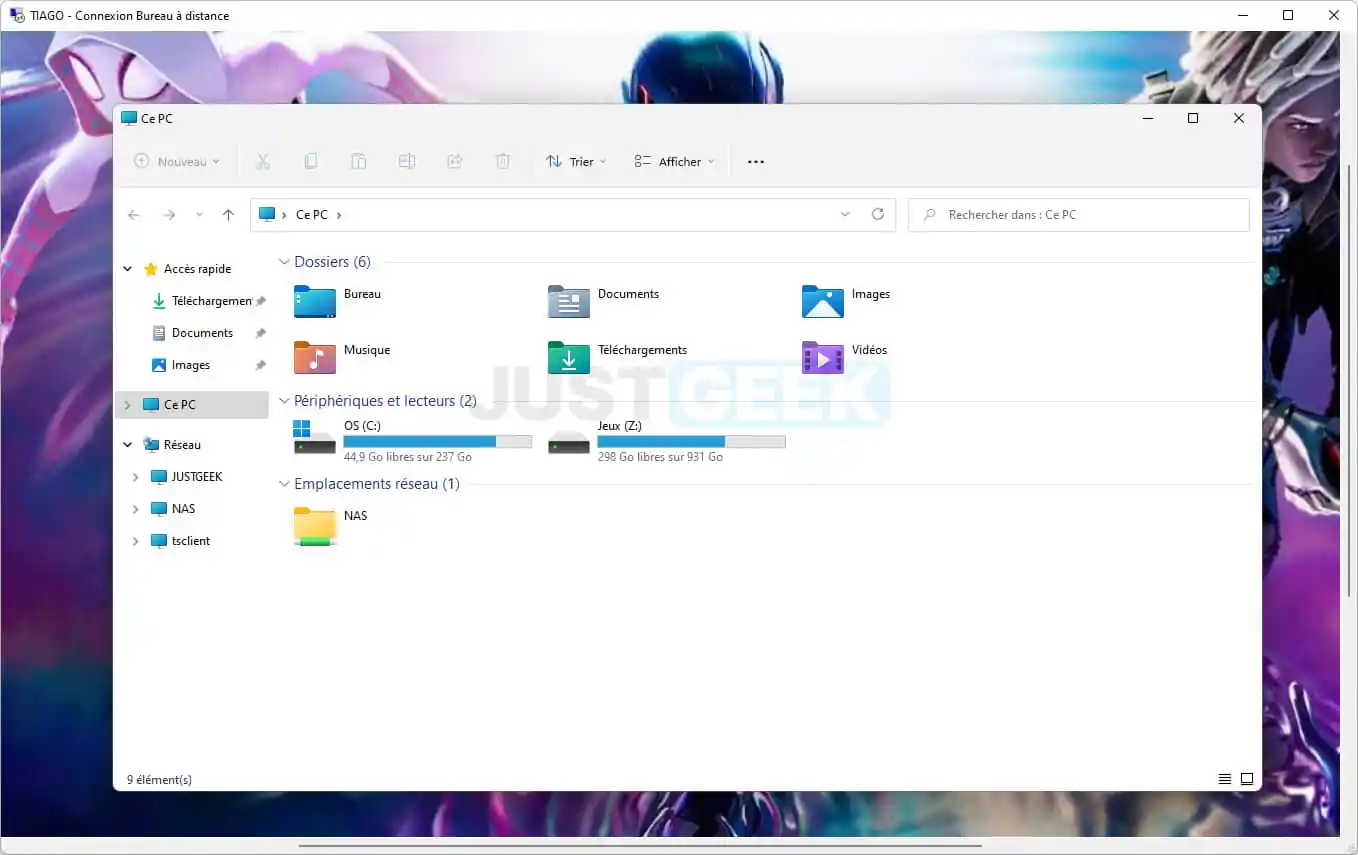This screenshot has height=855, width=1358.
Task: Open the address bar history dropdown
Action: (x=845, y=214)
